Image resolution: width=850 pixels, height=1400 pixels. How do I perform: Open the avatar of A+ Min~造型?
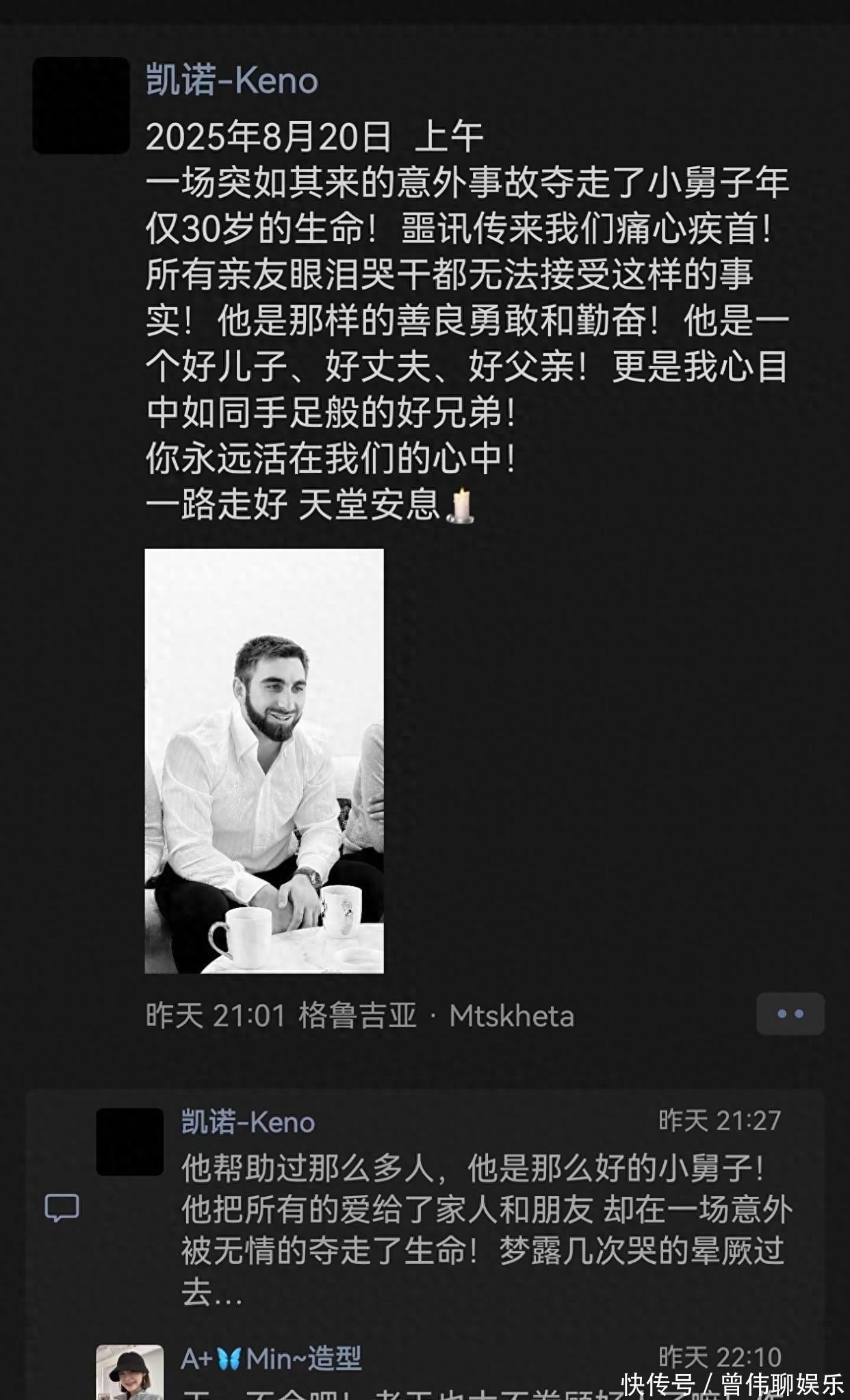[x=130, y=1372]
